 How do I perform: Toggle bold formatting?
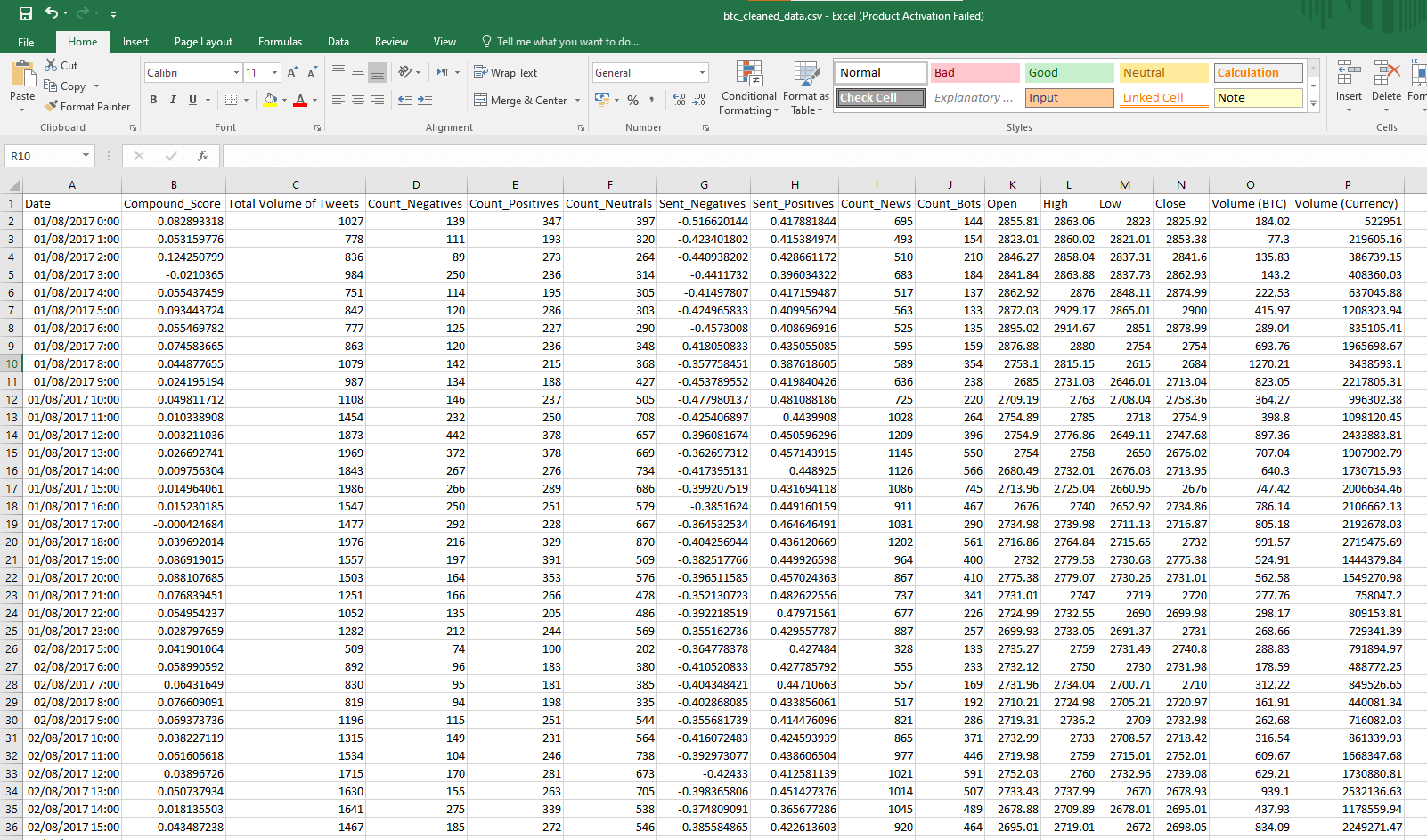tap(152, 100)
